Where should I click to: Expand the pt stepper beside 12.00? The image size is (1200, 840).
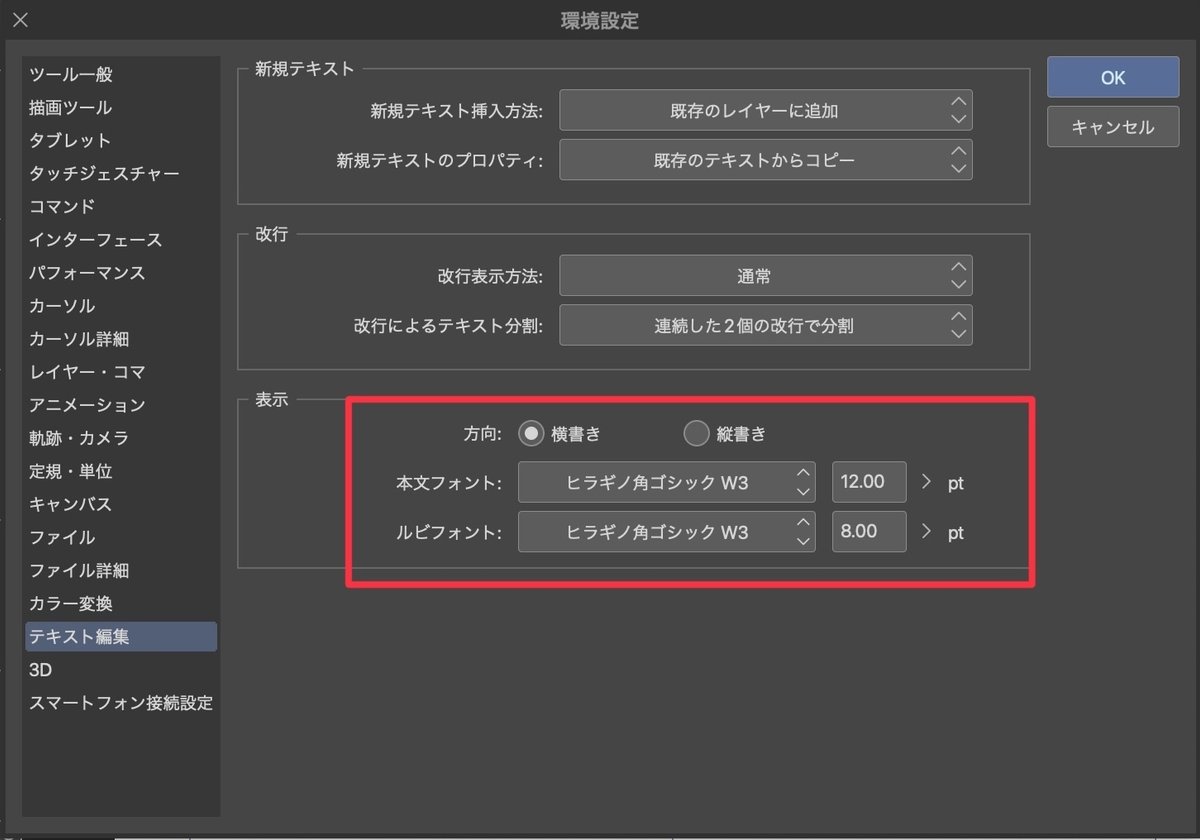pyautogui.click(x=926, y=482)
